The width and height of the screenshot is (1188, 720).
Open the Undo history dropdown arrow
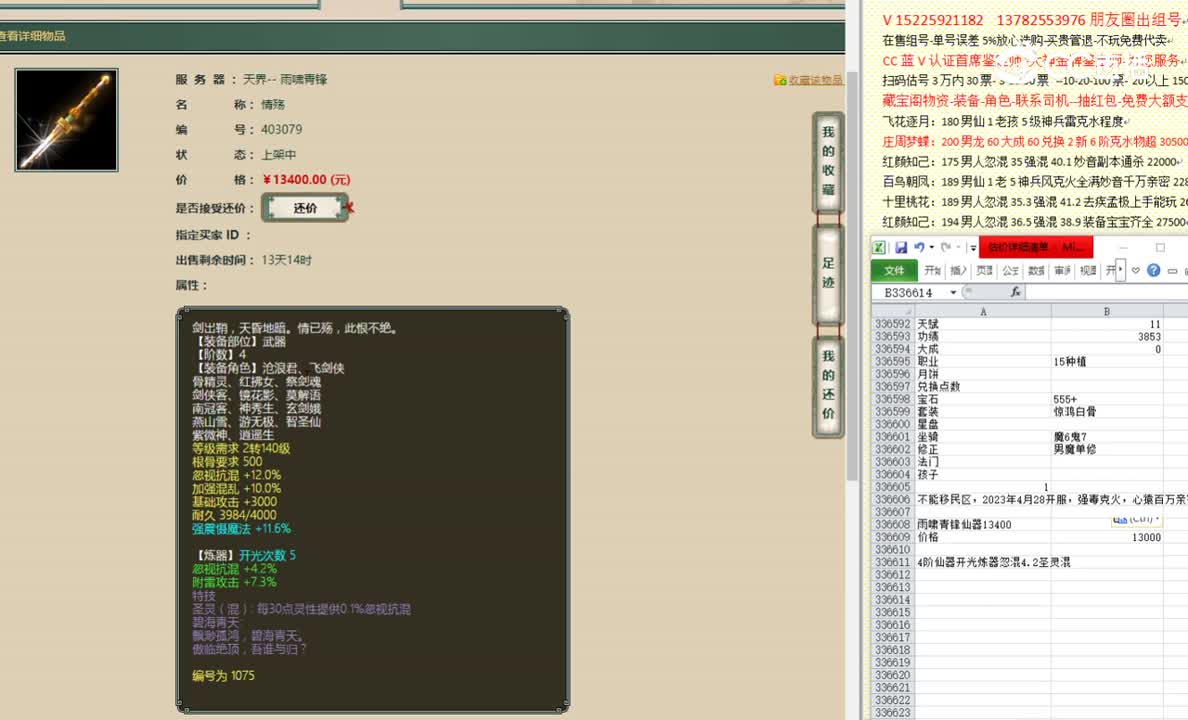point(931,247)
